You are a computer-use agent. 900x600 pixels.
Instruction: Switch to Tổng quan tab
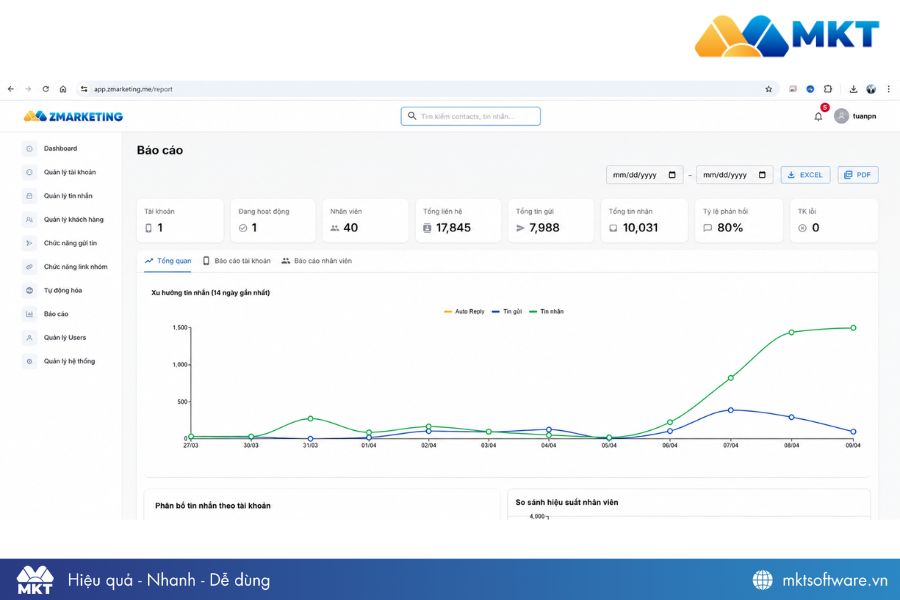(x=168, y=261)
